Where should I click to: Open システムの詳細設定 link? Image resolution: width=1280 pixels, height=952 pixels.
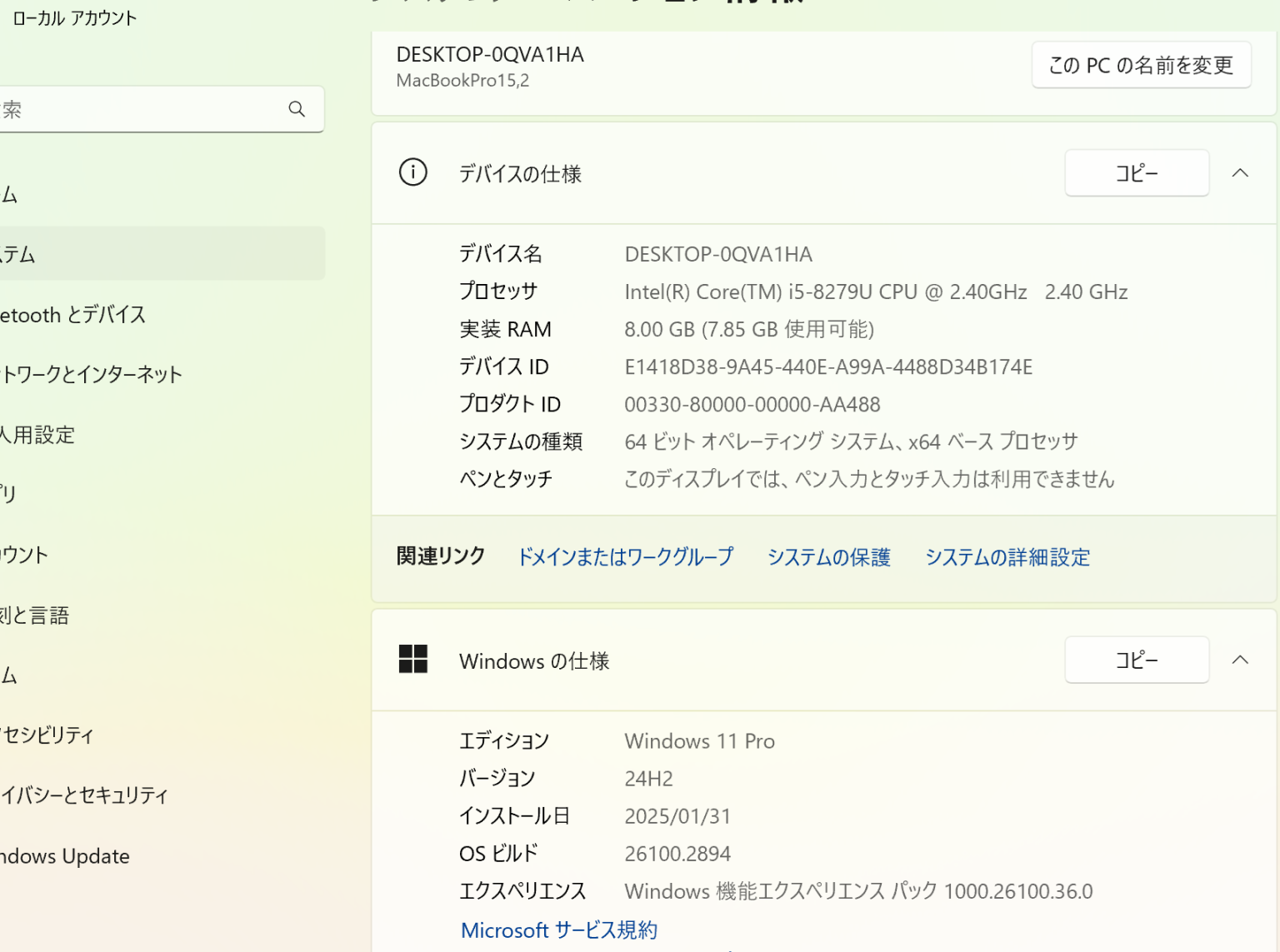tap(1007, 557)
